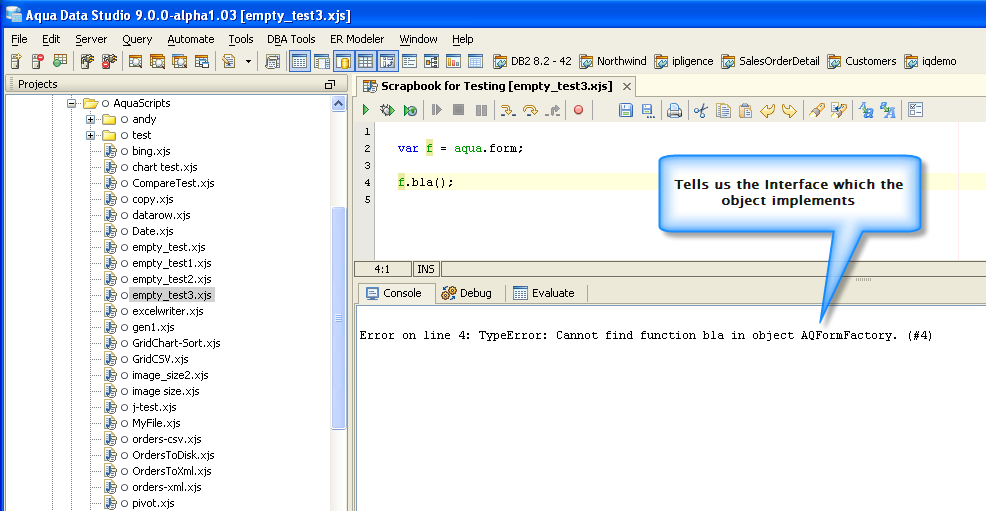Open the dropdown arrow beside the script icon
This screenshot has height=511, width=986.
[x=248, y=62]
